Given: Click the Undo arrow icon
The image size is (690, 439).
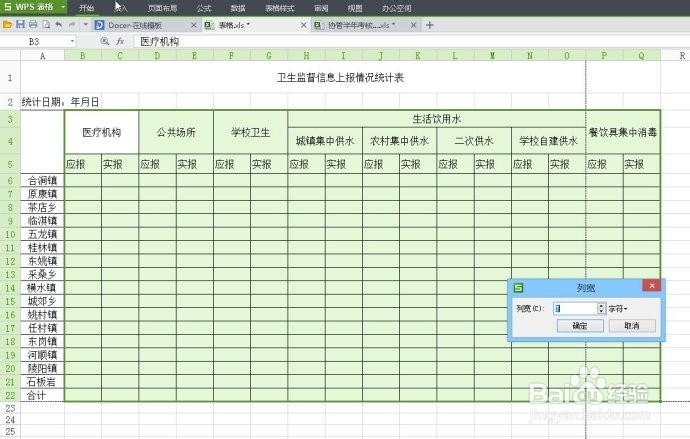Looking at the screenshot, I should [x=59, y=25].
